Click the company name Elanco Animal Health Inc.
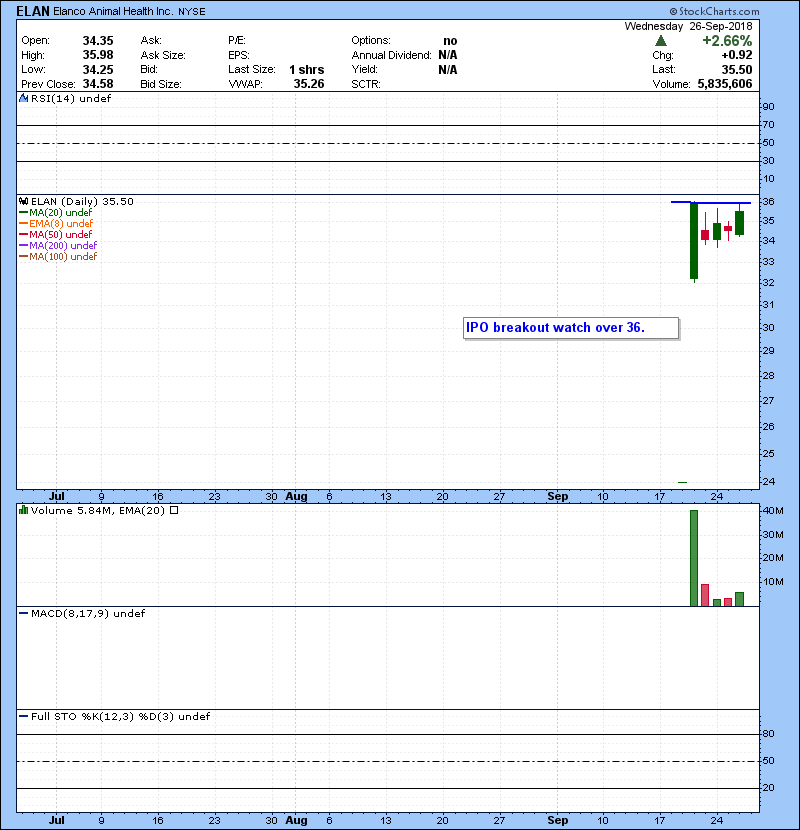 coord(113,11)
